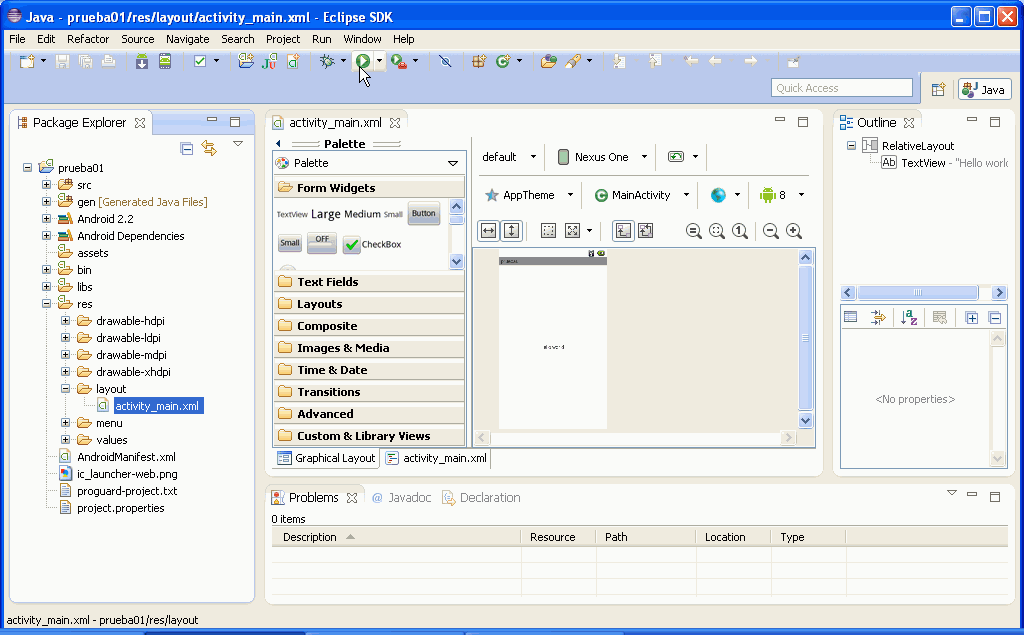The height and width of the screenshot is (635, 1024).
Task: Toggle fill height layout button
Action: click(x=512, y=231)
